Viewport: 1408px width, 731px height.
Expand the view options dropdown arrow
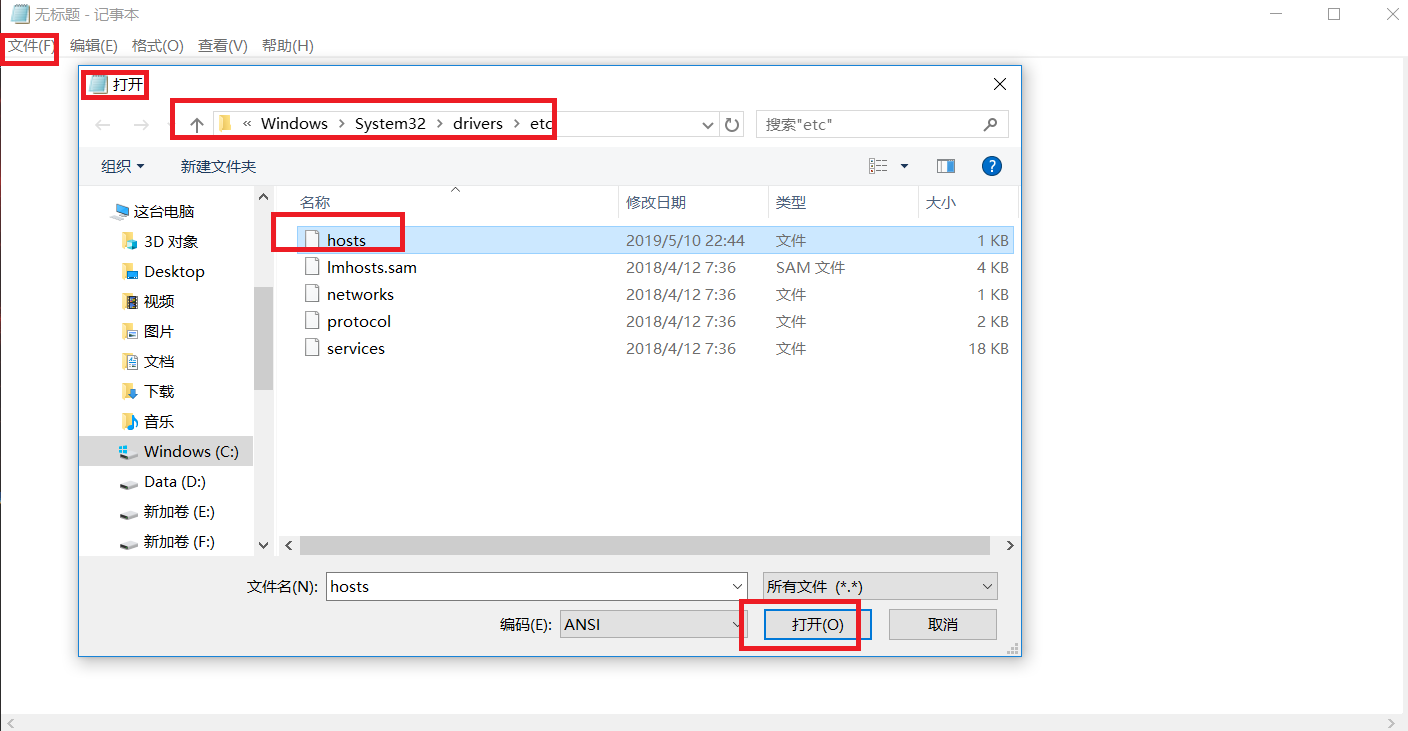click(x=904, y=166)
